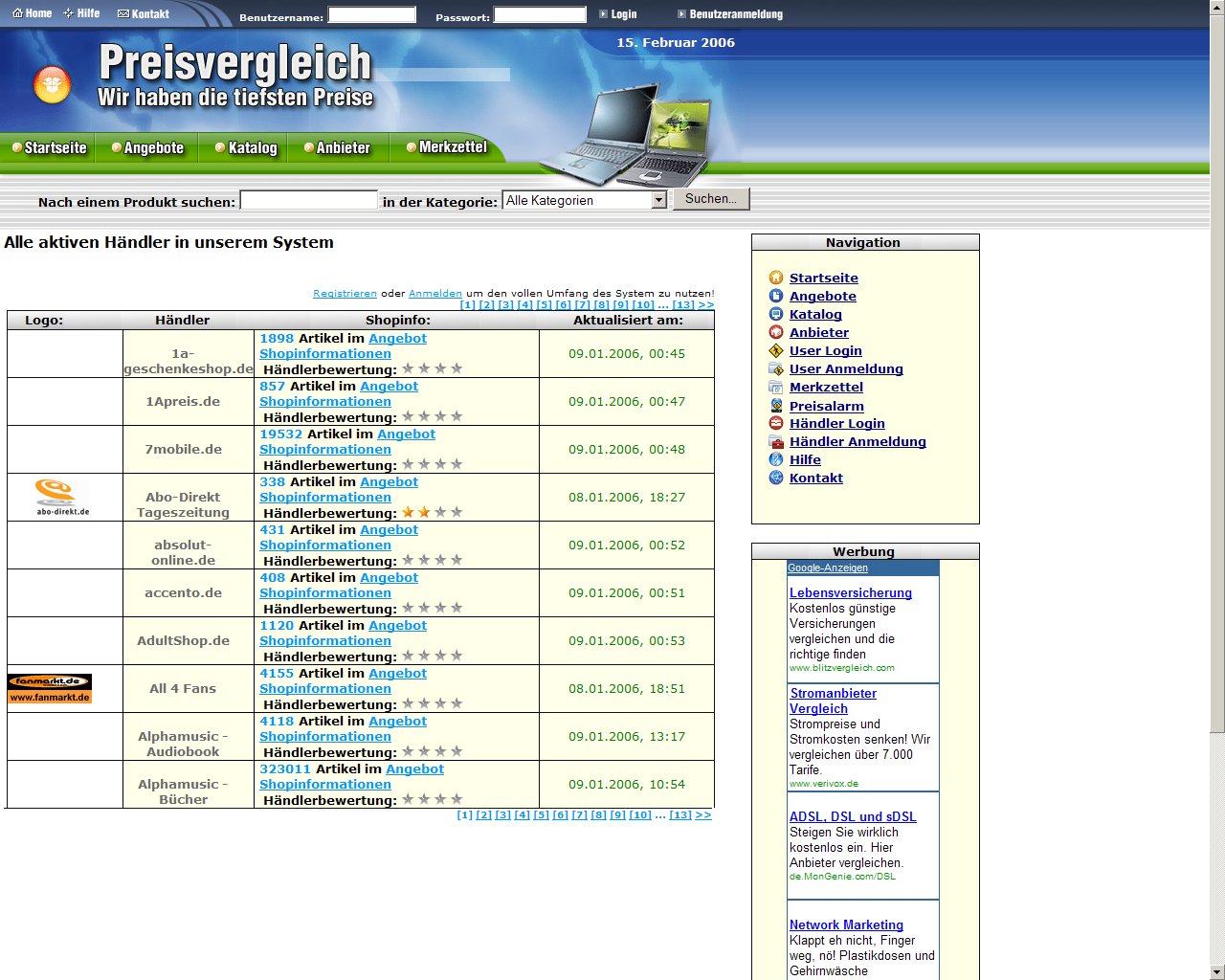Click the Benutzername input field
Image resolution: width=1225 pixels, height=980 pixels.
coord(372,14)
